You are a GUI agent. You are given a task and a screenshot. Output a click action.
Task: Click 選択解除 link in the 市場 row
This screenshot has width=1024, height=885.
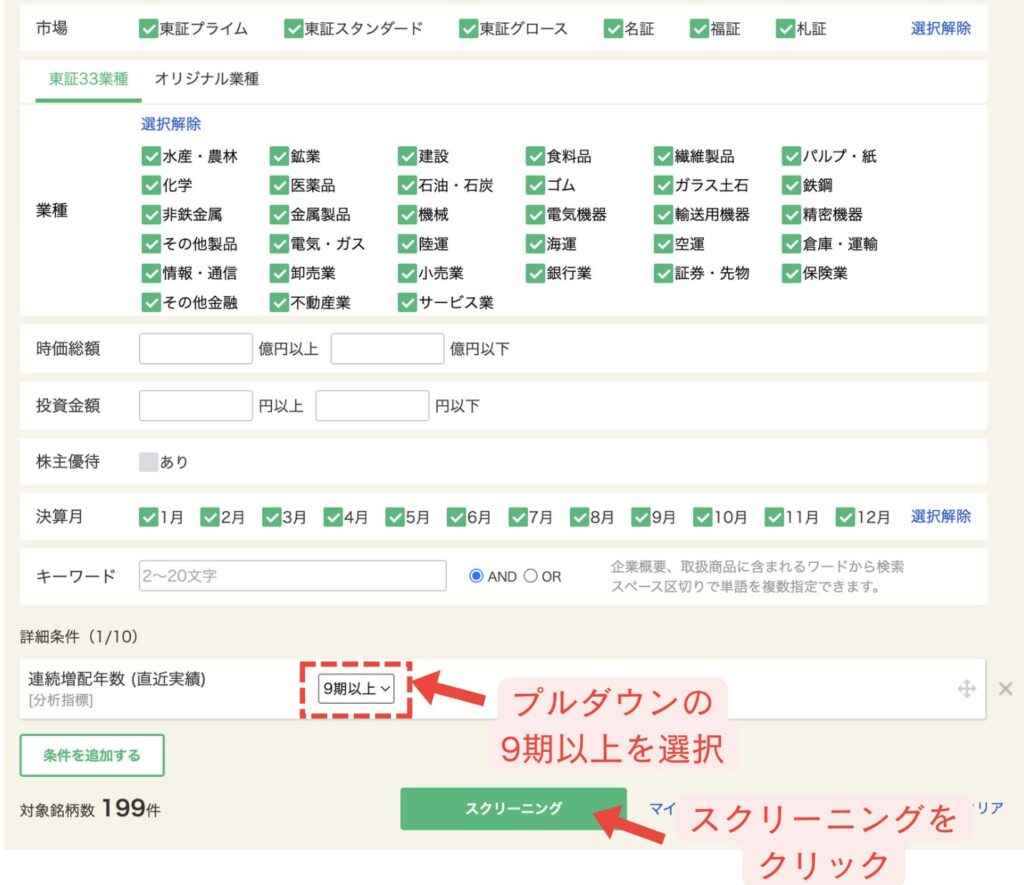(940, 28)
